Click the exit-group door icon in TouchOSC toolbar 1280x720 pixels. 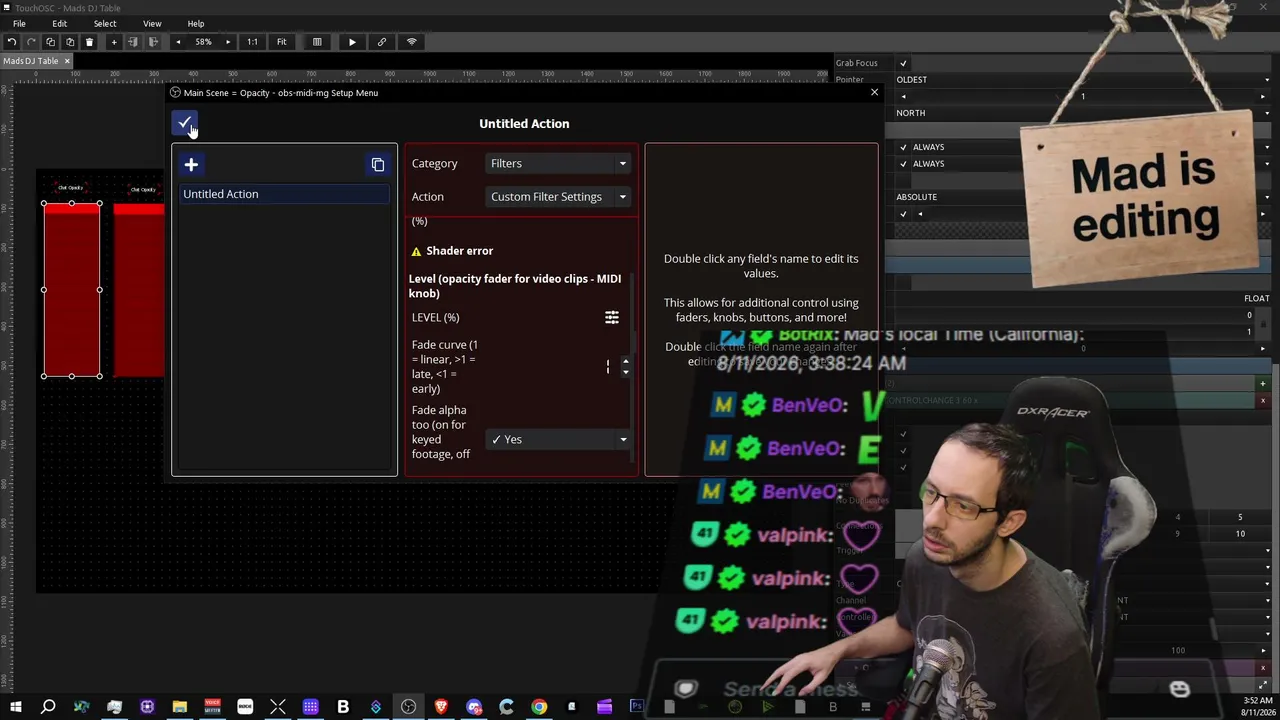[153, 42]
